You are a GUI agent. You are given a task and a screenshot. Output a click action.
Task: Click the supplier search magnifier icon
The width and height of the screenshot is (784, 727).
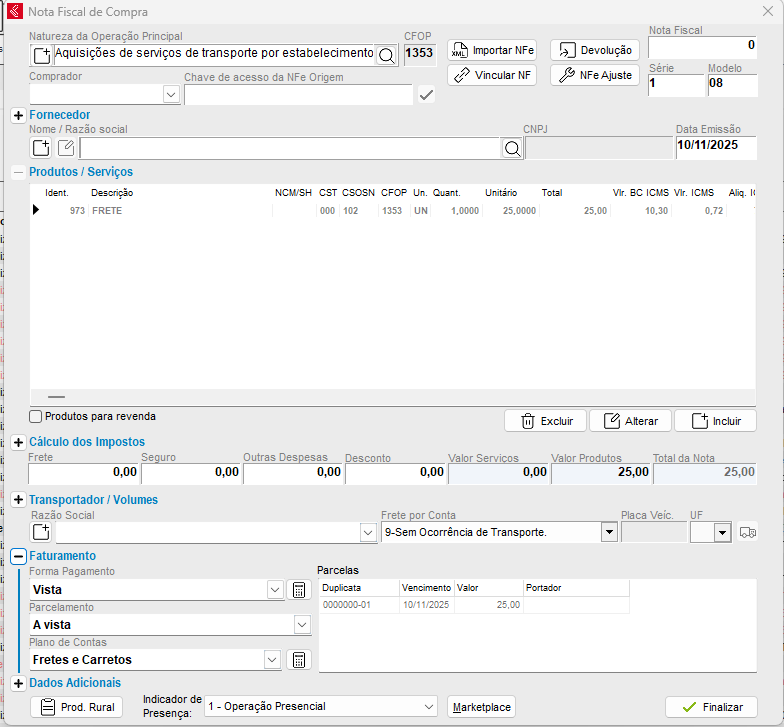pos(511,148)
